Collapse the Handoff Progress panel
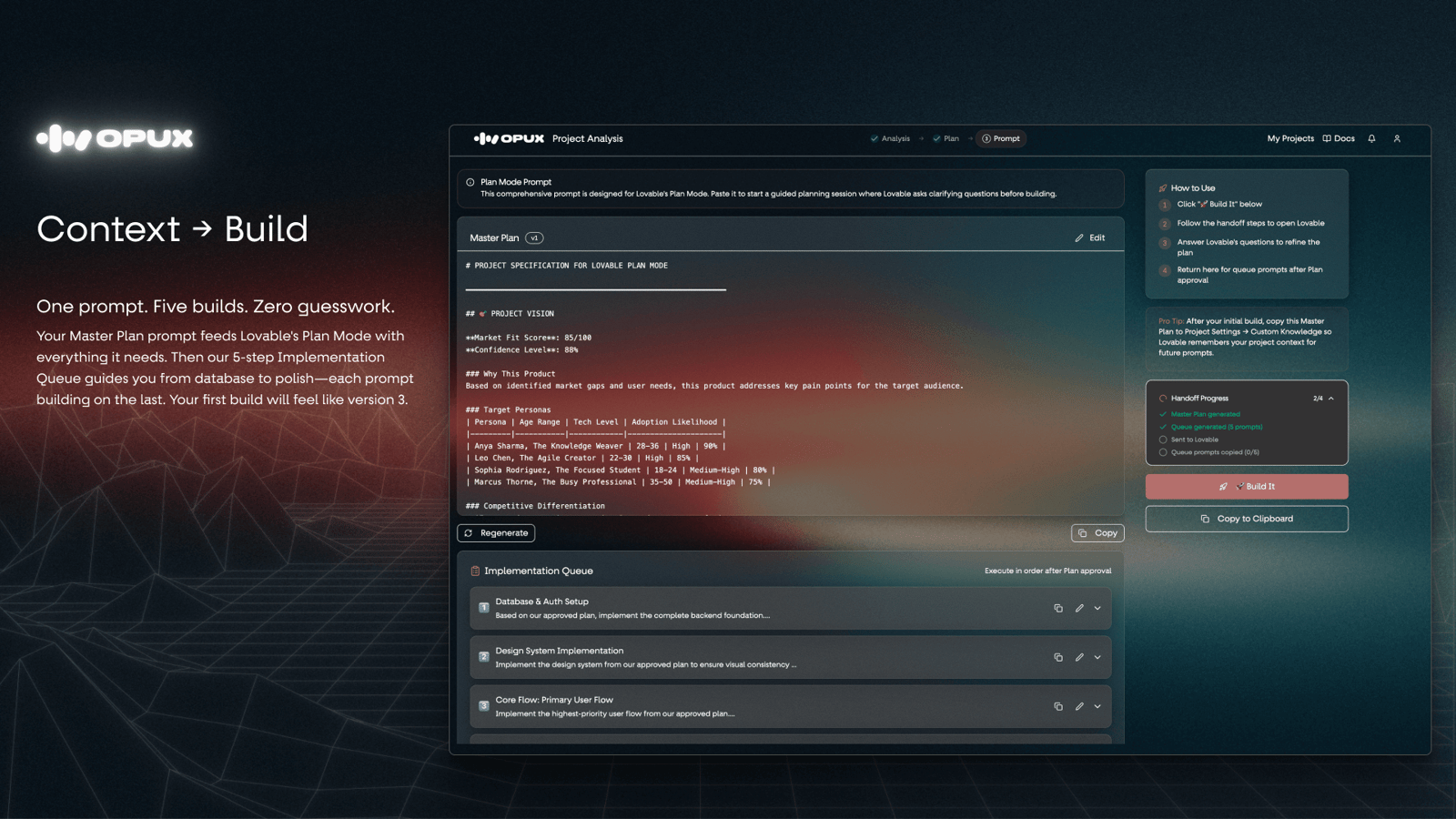Image resolution: width=1456 pixels, height=819 pixels. (x=1330, y=399)
